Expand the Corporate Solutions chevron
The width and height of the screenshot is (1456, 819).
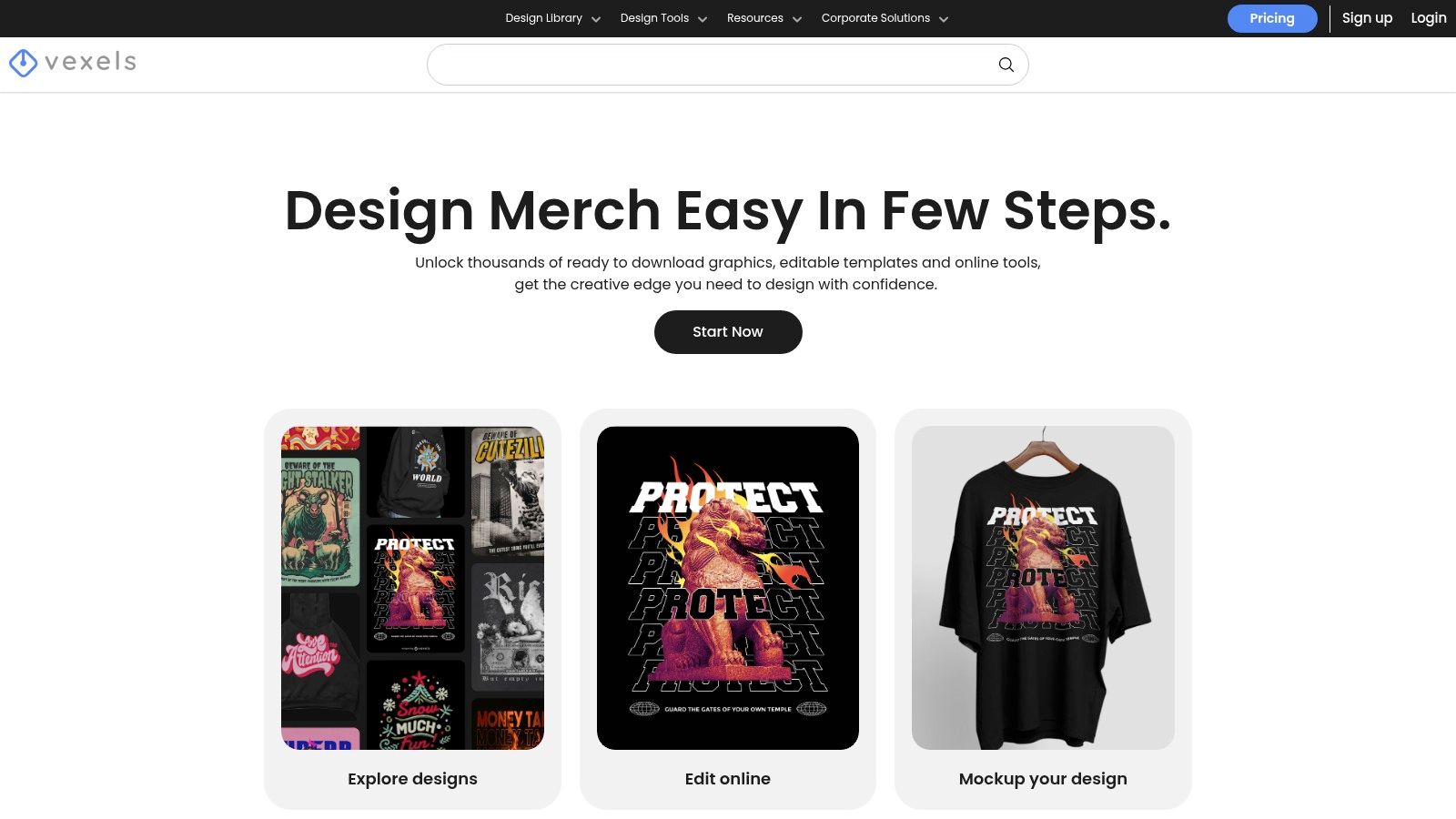[944, 19]
